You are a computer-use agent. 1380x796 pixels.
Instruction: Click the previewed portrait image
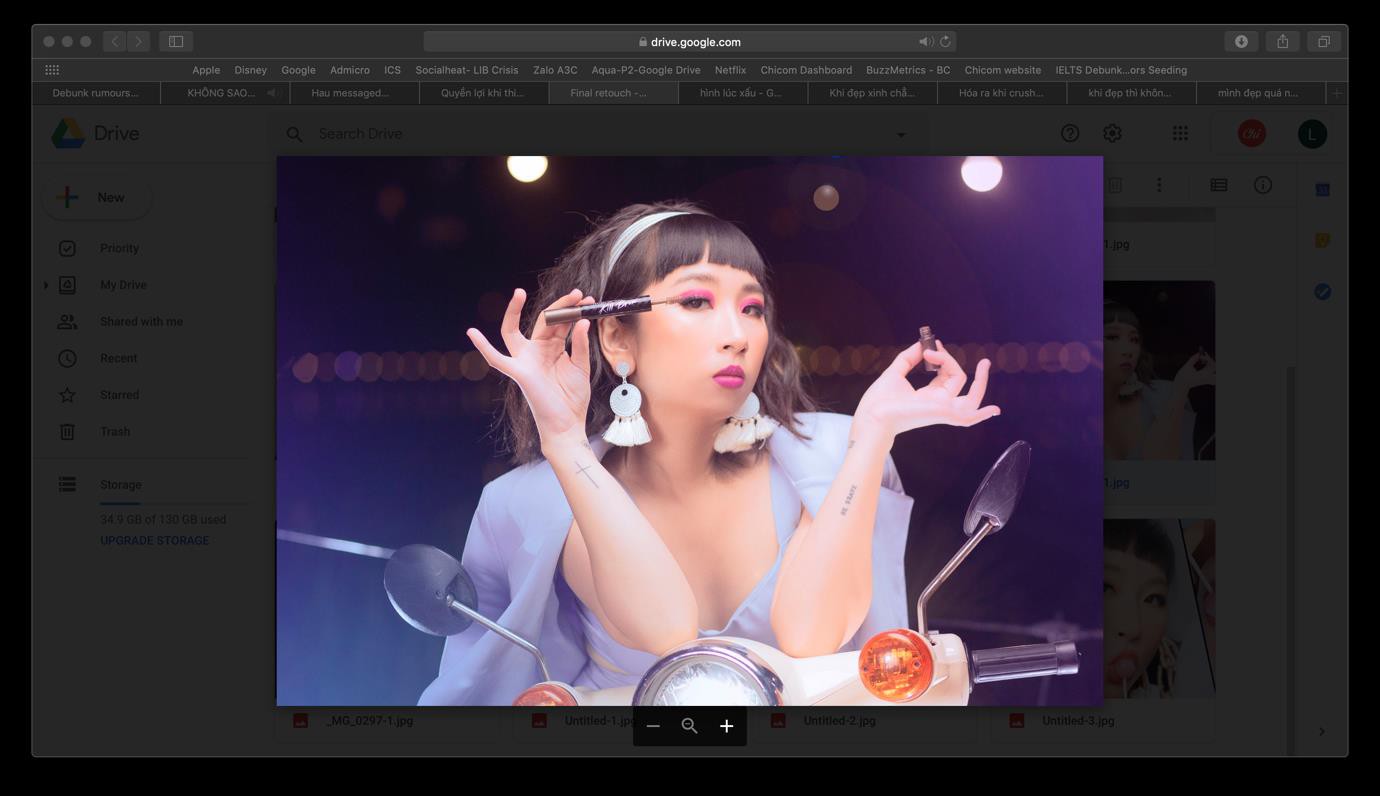point(690,431)
